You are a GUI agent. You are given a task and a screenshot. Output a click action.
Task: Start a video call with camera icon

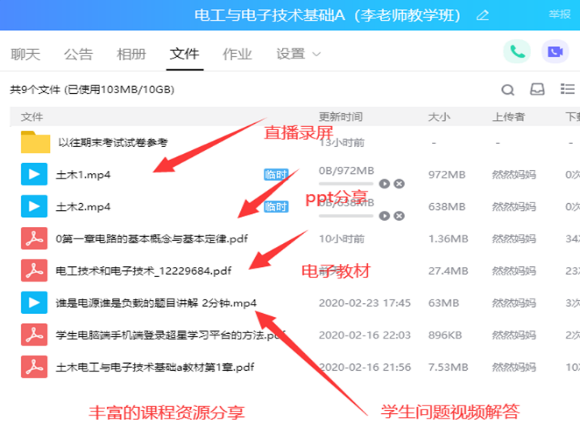555,52
